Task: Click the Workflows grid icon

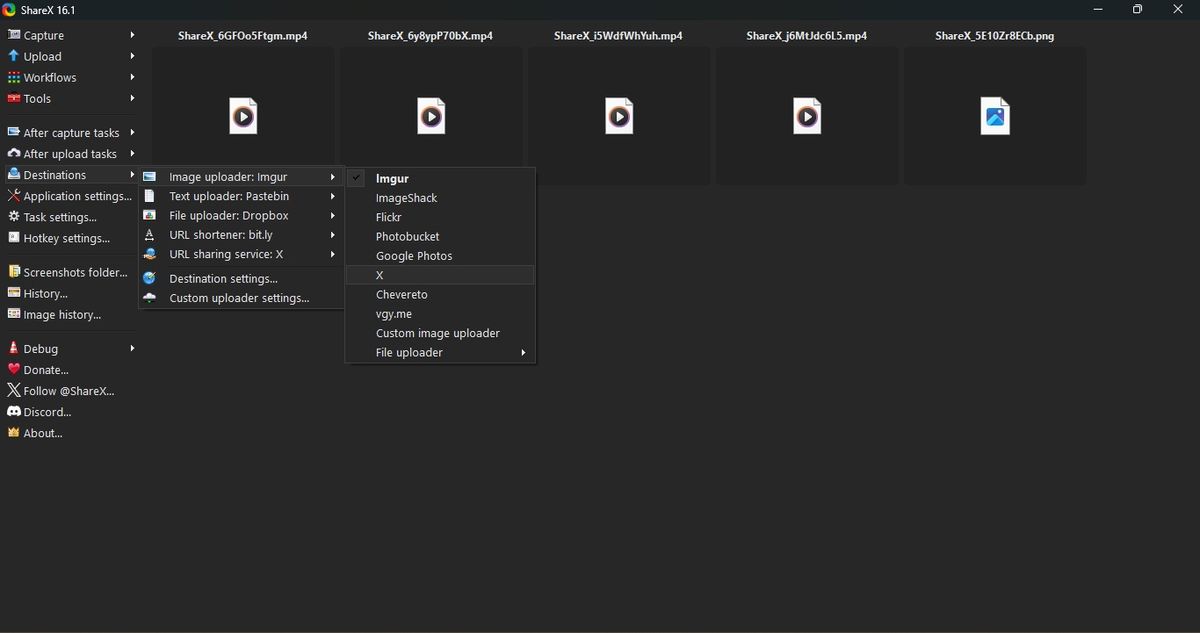Action: (x=14, y=77)
